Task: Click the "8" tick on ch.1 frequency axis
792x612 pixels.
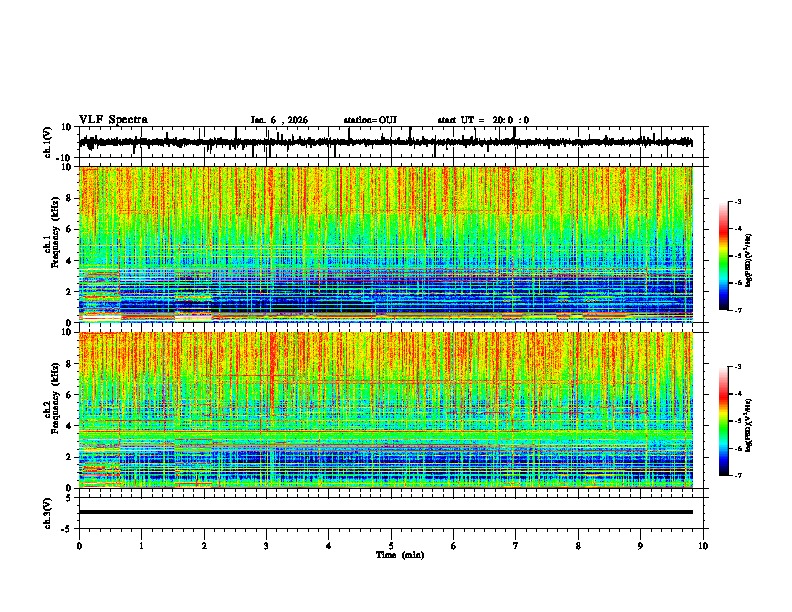Action: point(69,198)
